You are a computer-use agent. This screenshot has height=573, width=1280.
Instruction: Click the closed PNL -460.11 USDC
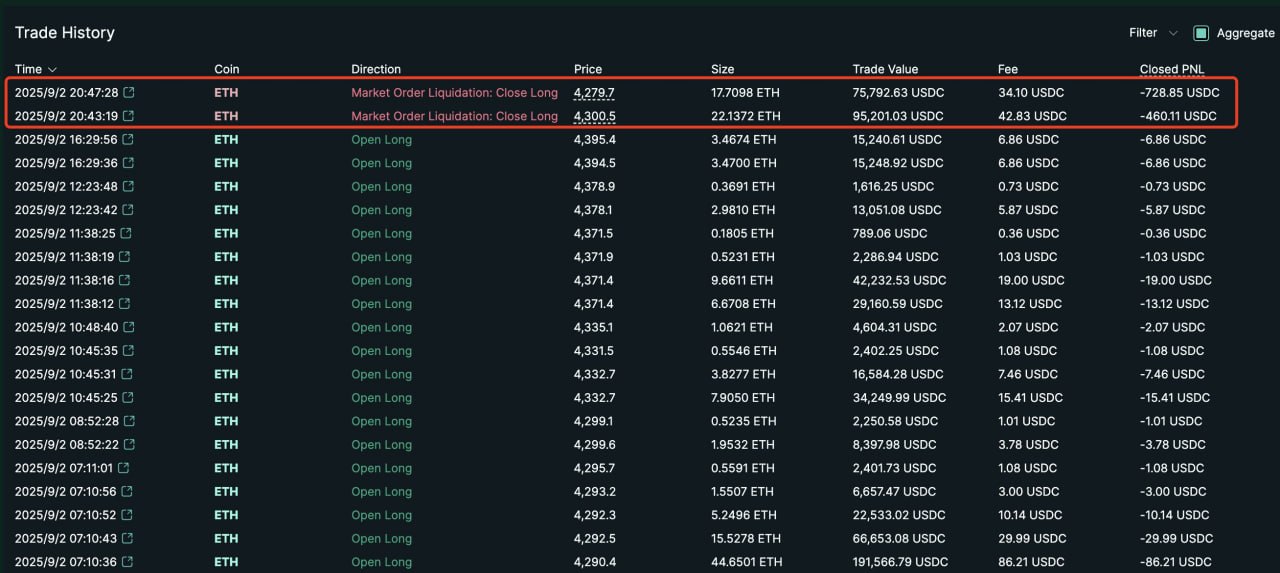click(x=1178, y=116)
